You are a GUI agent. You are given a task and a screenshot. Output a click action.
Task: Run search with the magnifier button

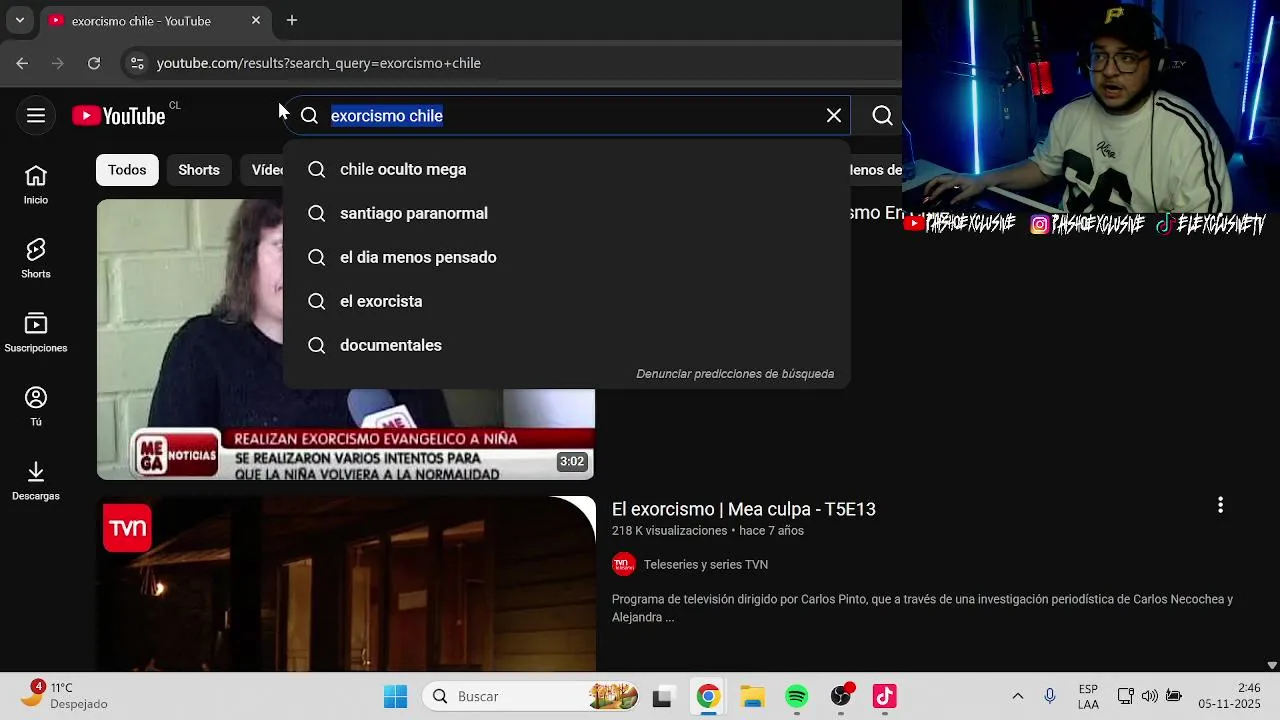[x=882, y=116]
